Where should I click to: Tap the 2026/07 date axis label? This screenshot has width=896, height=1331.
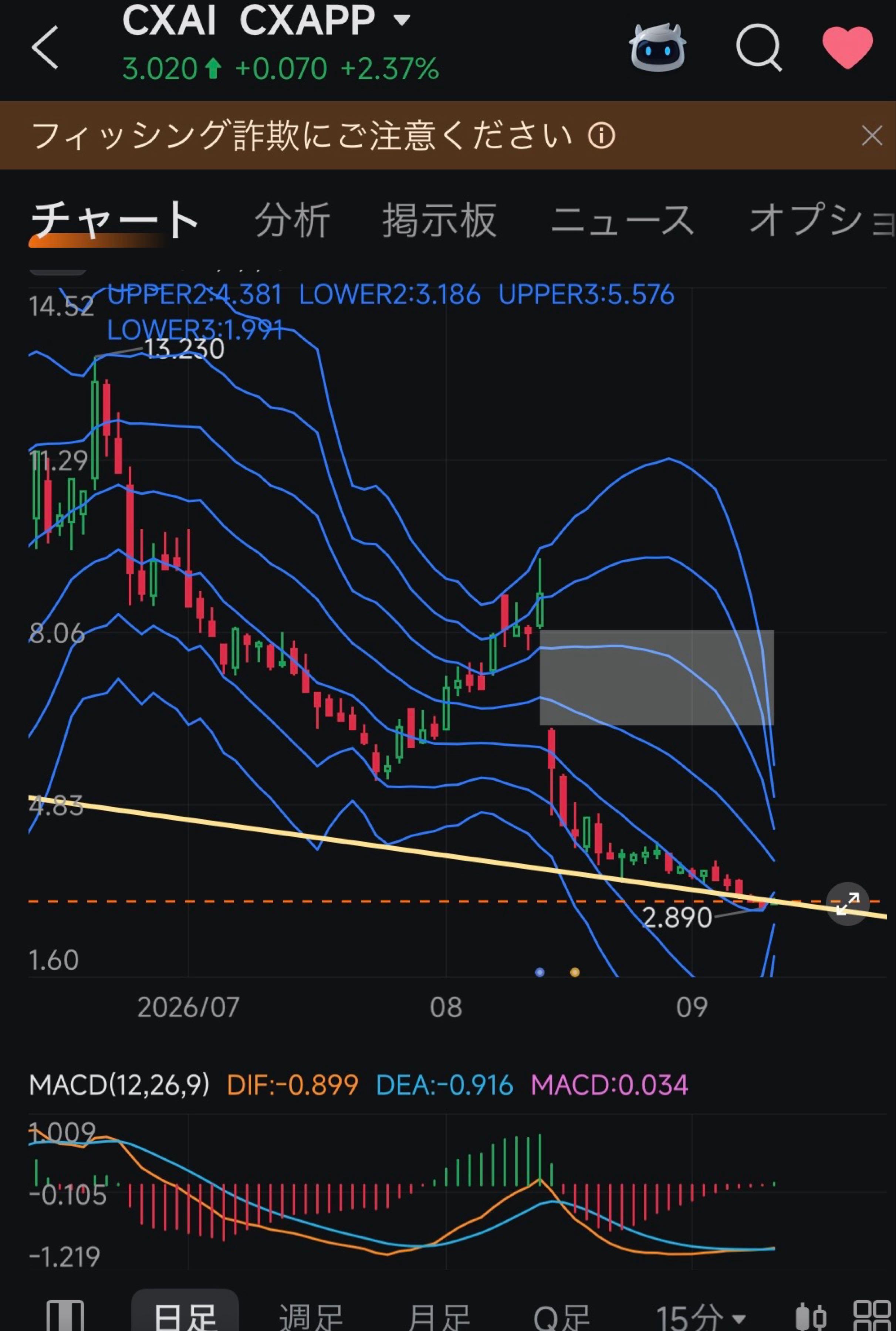coord(188,1006)
